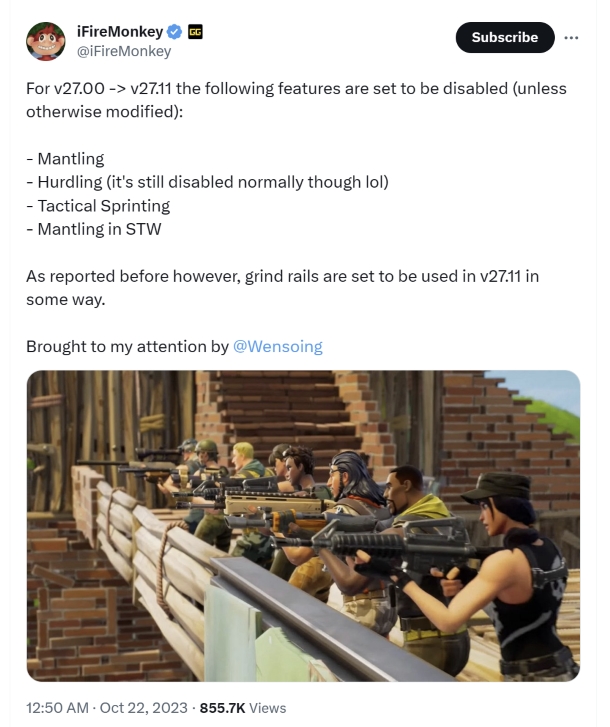Open the Fortnite soldiers image
610x727 pixels.
point(303,526)
